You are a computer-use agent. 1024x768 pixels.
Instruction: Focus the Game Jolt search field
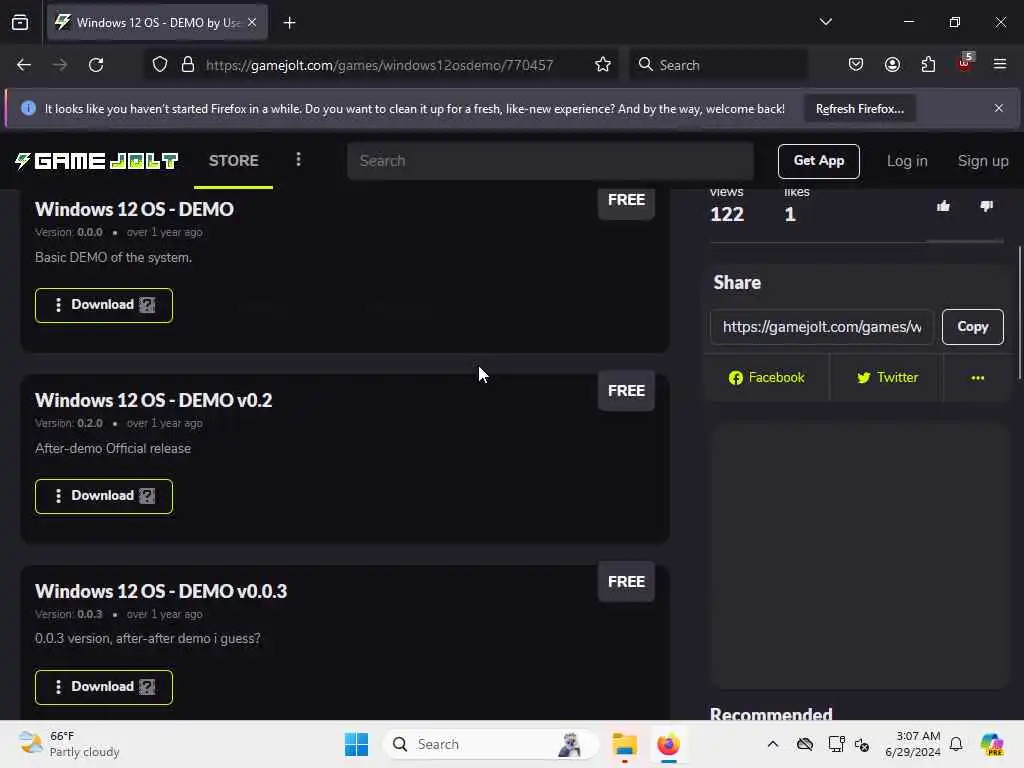551,161
